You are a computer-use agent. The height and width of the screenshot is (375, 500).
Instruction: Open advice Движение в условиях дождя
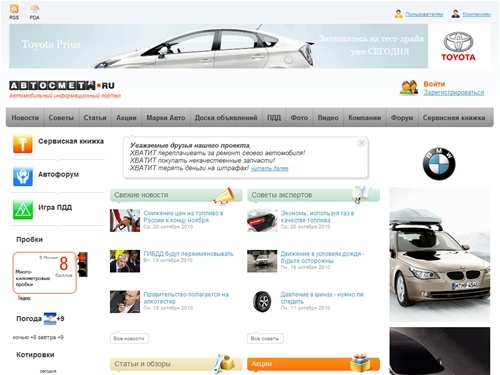tap(322, 257)
